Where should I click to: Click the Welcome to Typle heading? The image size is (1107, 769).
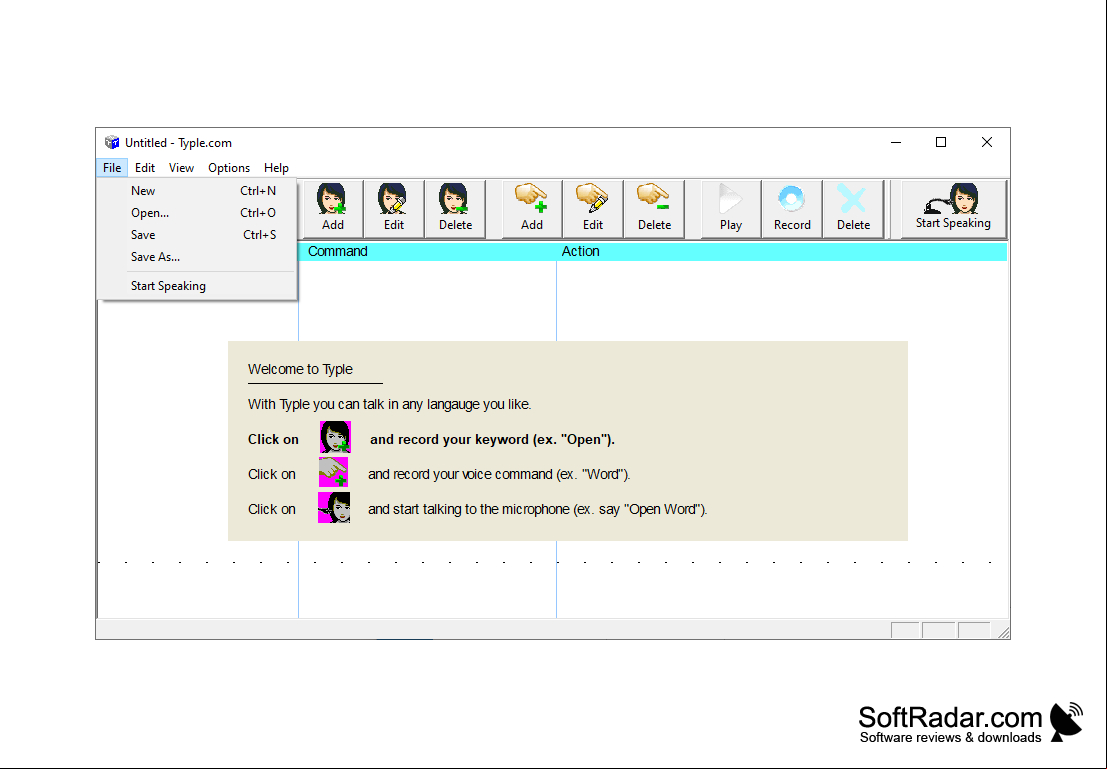[x=300, y=369]
